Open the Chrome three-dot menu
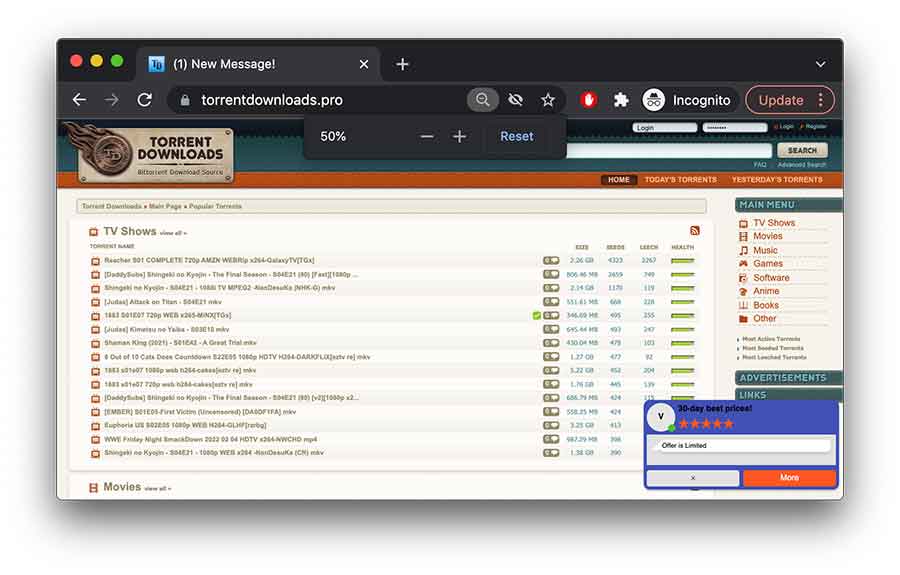This screenshot has height=575, width=900. coord(821,100)
